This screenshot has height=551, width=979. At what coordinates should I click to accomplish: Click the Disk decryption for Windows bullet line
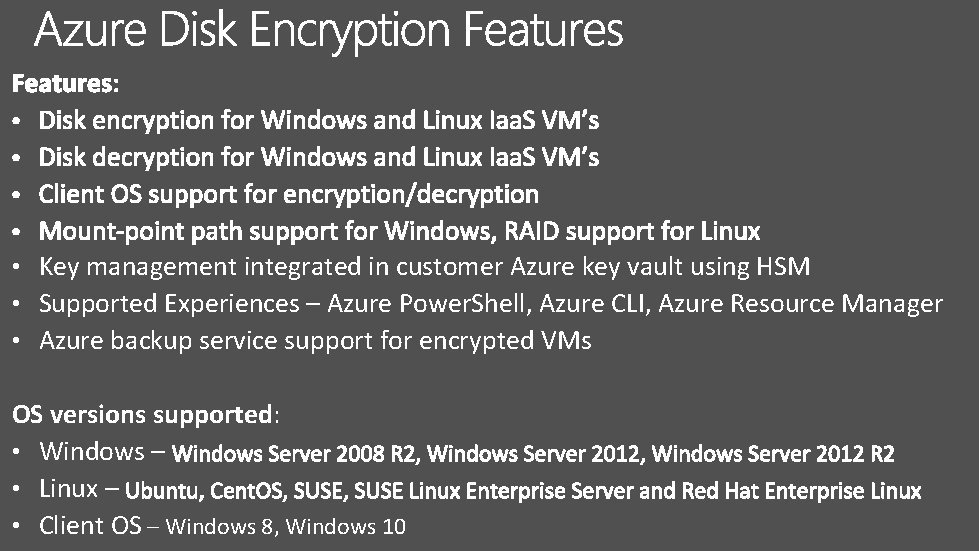pyautogui.click(x=319, y=157)
